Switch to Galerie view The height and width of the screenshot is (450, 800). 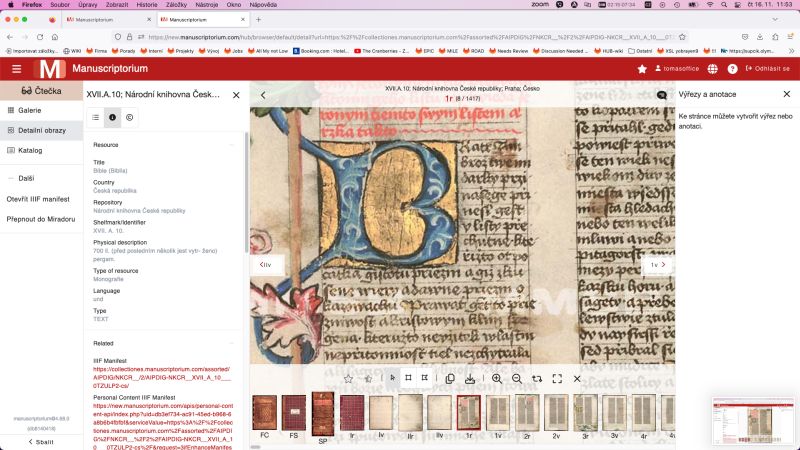(x=41, y=110)
